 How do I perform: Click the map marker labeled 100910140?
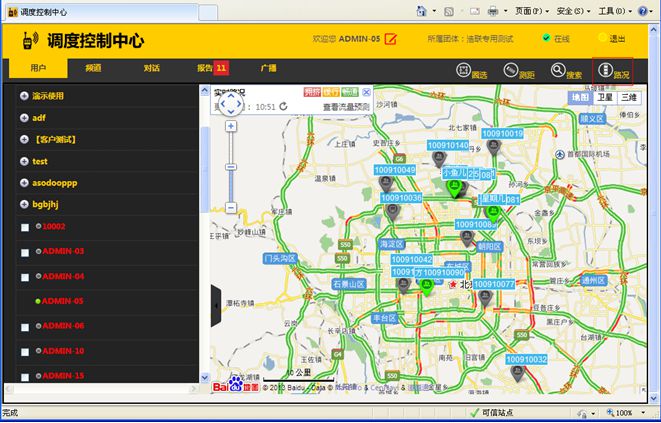click(439, 159)
